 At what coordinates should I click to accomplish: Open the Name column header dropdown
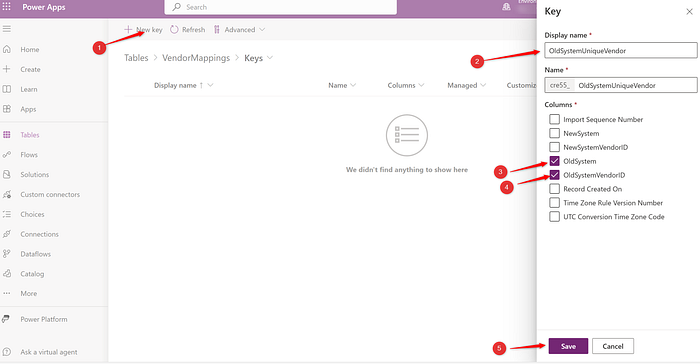pyautogui.click(x=353, y=85)
